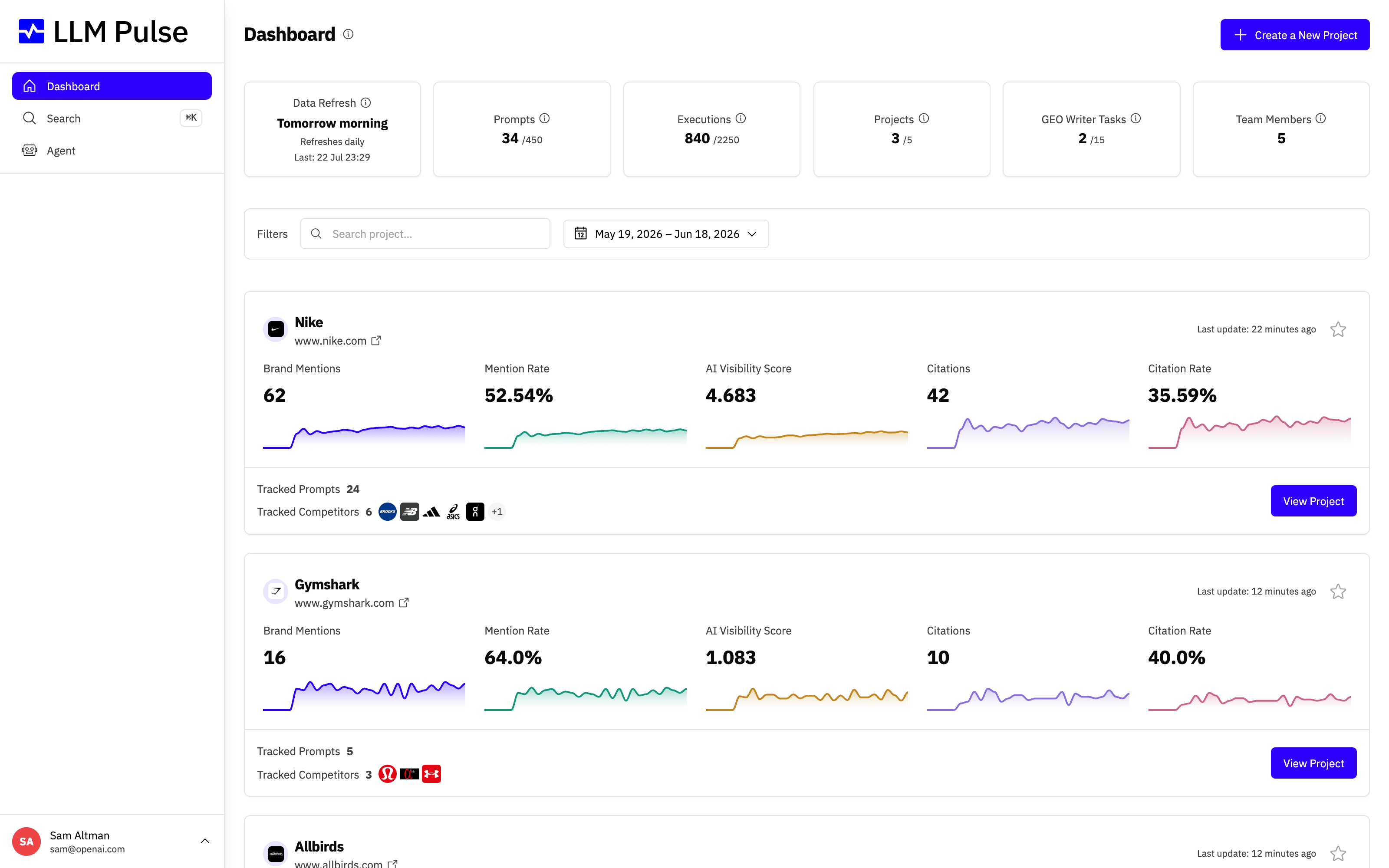Screen dimensions: 1389x868
Task: Click the info icon next to Dashboard title
Action: [x=349, y=34]
